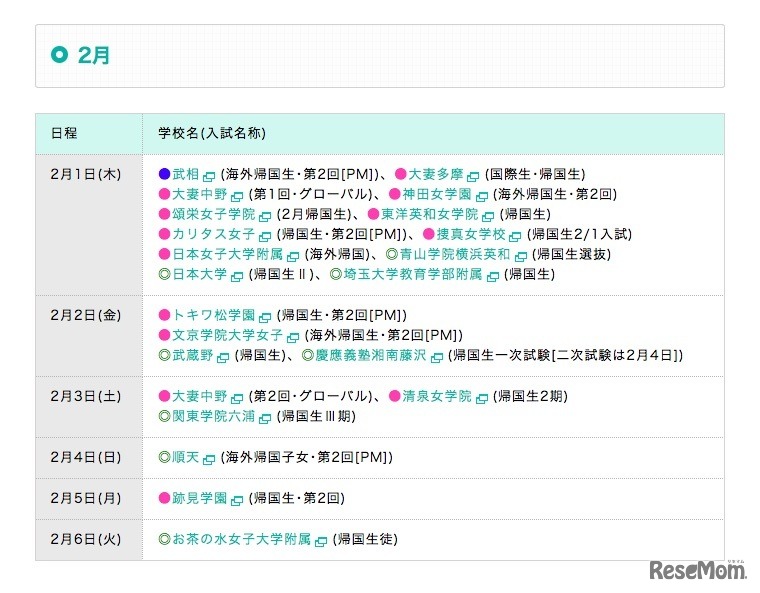Open the 東洋英和女学院 link
This screenshot has width=760, height=593.
click(x=429, y=214)
